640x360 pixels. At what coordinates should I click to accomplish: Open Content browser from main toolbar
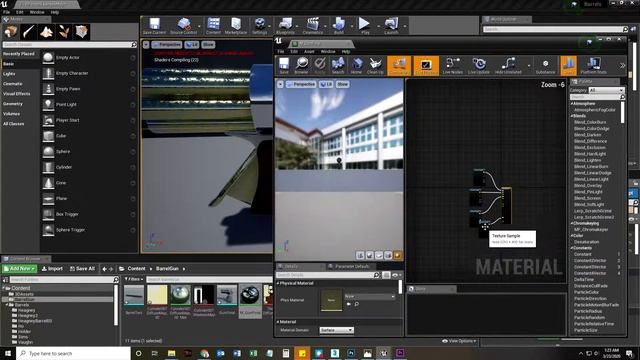pyautogui.click(x=213, y=26)
